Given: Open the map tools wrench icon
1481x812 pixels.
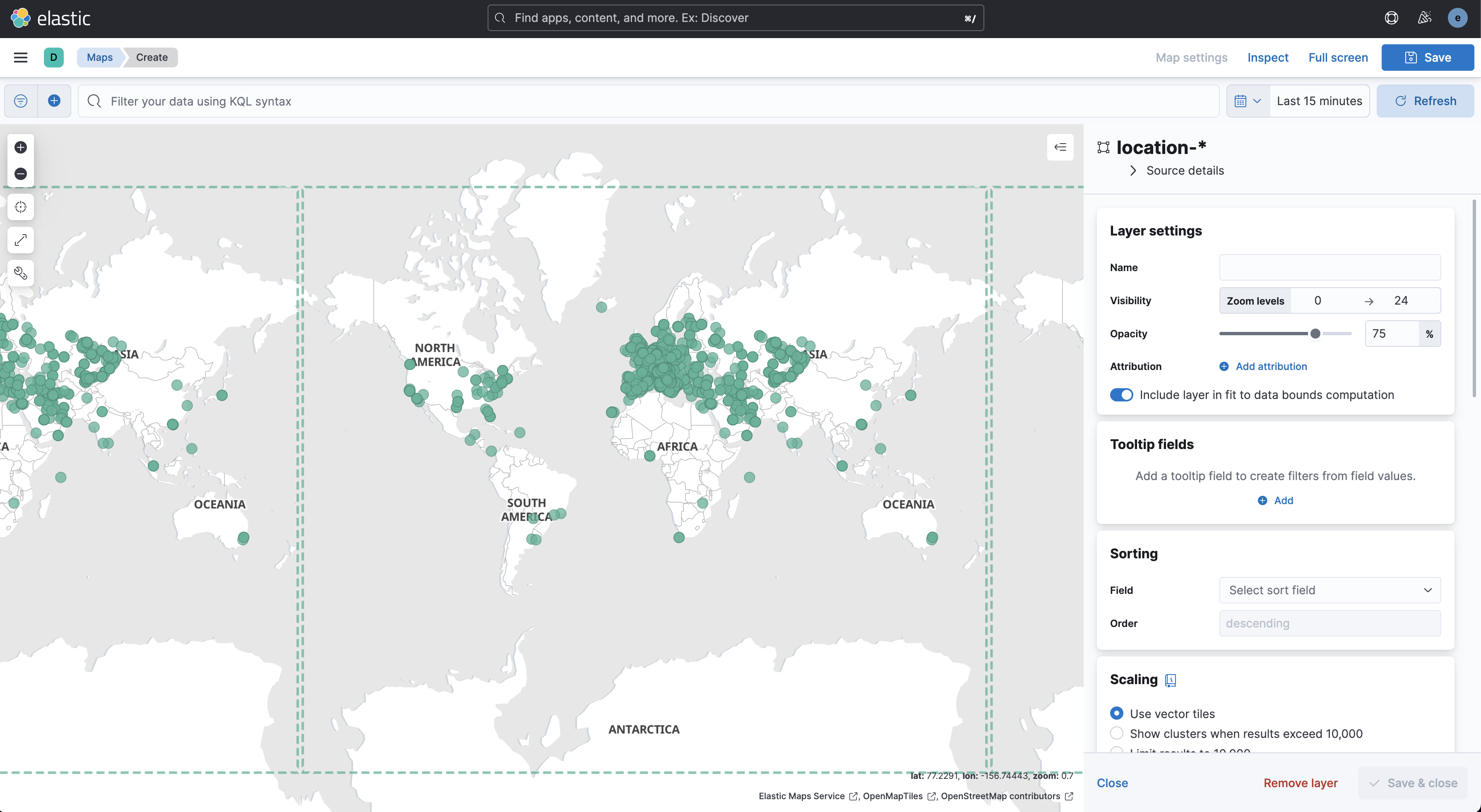Looking at the screenshot, I should [21, 273].
